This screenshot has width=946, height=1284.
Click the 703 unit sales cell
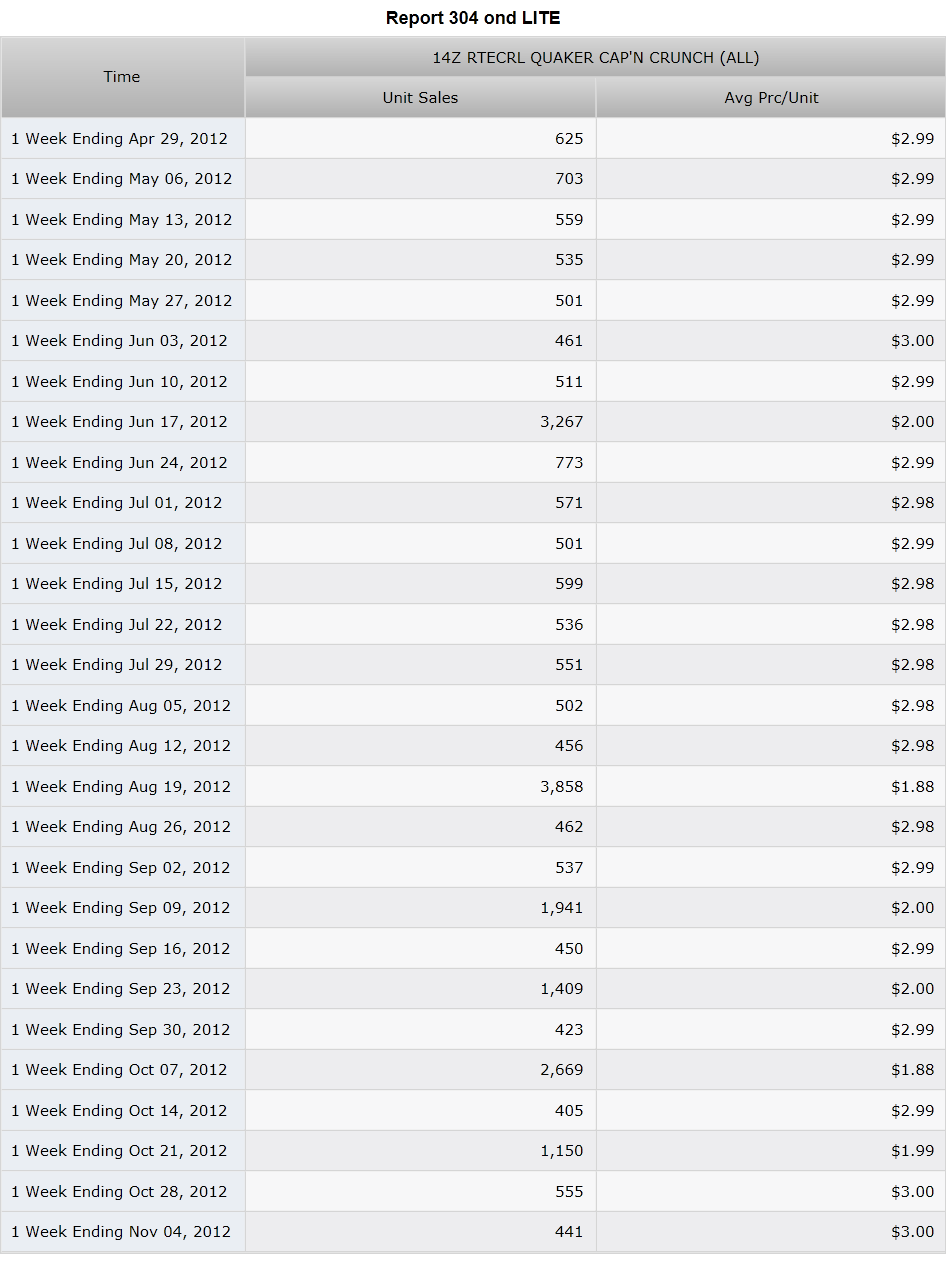(420, 179)
